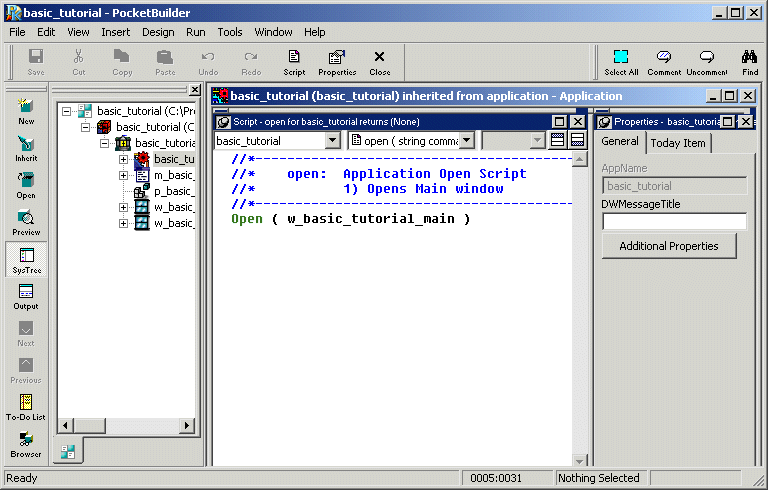
Task: Click the New icon in sidebar
Action: point(26,111)
